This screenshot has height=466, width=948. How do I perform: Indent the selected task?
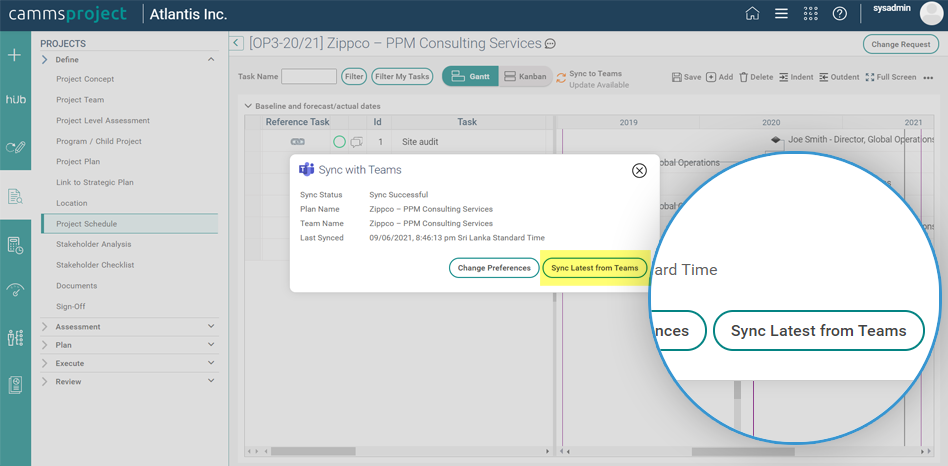click(796, 77)
